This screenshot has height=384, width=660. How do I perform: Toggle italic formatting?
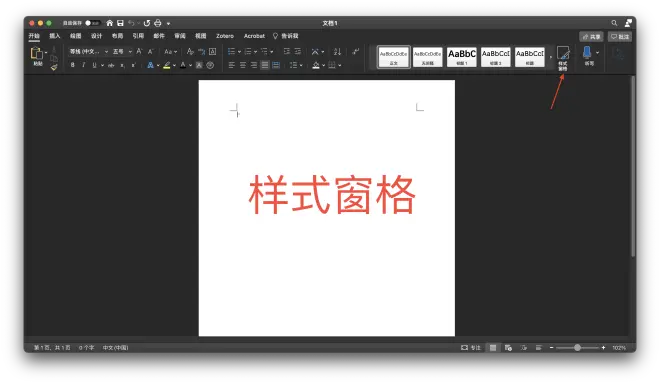click(83, 65)
